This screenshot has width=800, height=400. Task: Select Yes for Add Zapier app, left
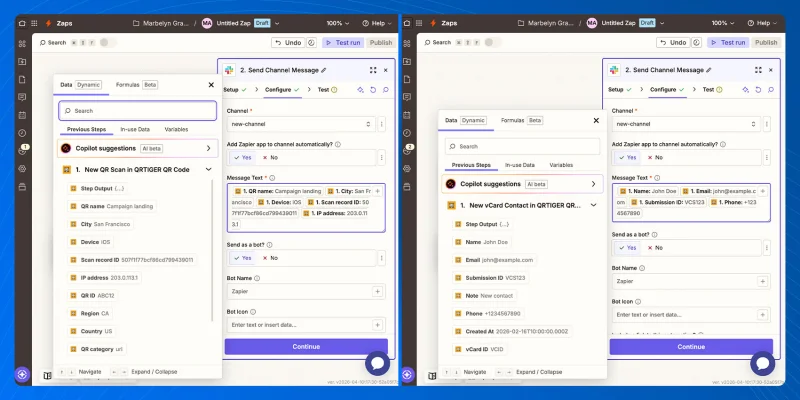(243, 158)
